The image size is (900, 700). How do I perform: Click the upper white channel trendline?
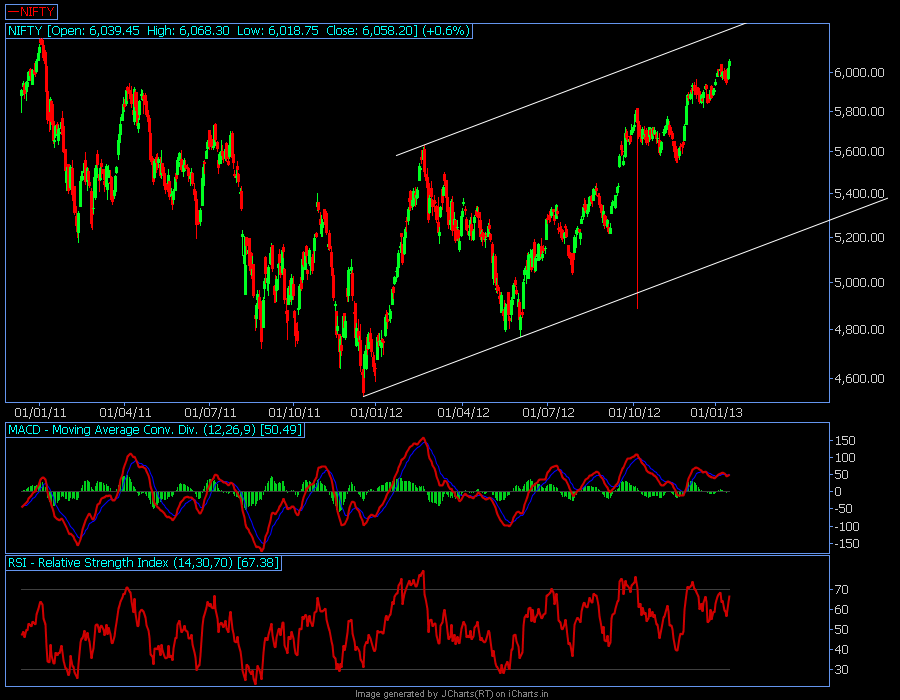[571, 90]
